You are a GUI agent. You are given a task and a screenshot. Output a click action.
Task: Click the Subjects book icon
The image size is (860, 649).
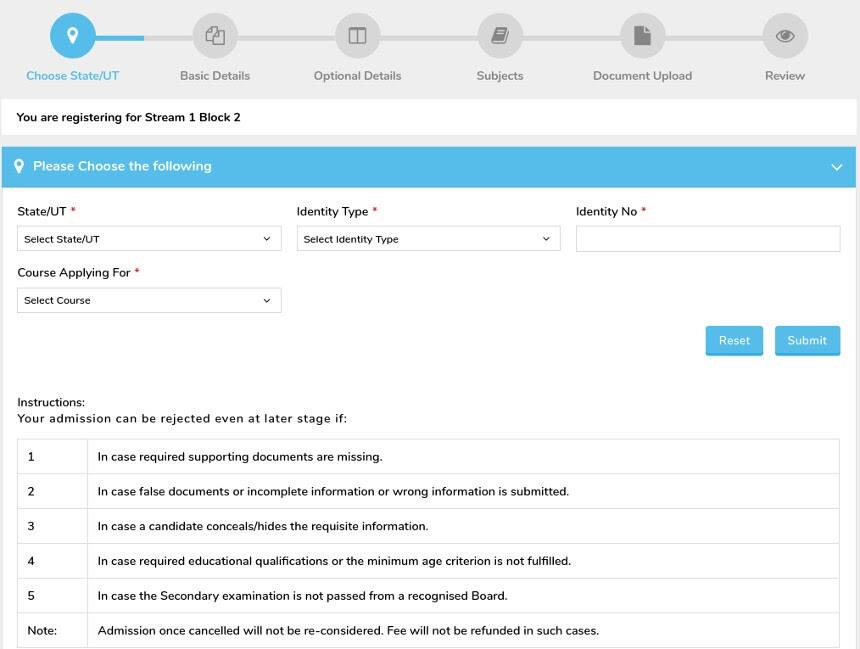500,36
